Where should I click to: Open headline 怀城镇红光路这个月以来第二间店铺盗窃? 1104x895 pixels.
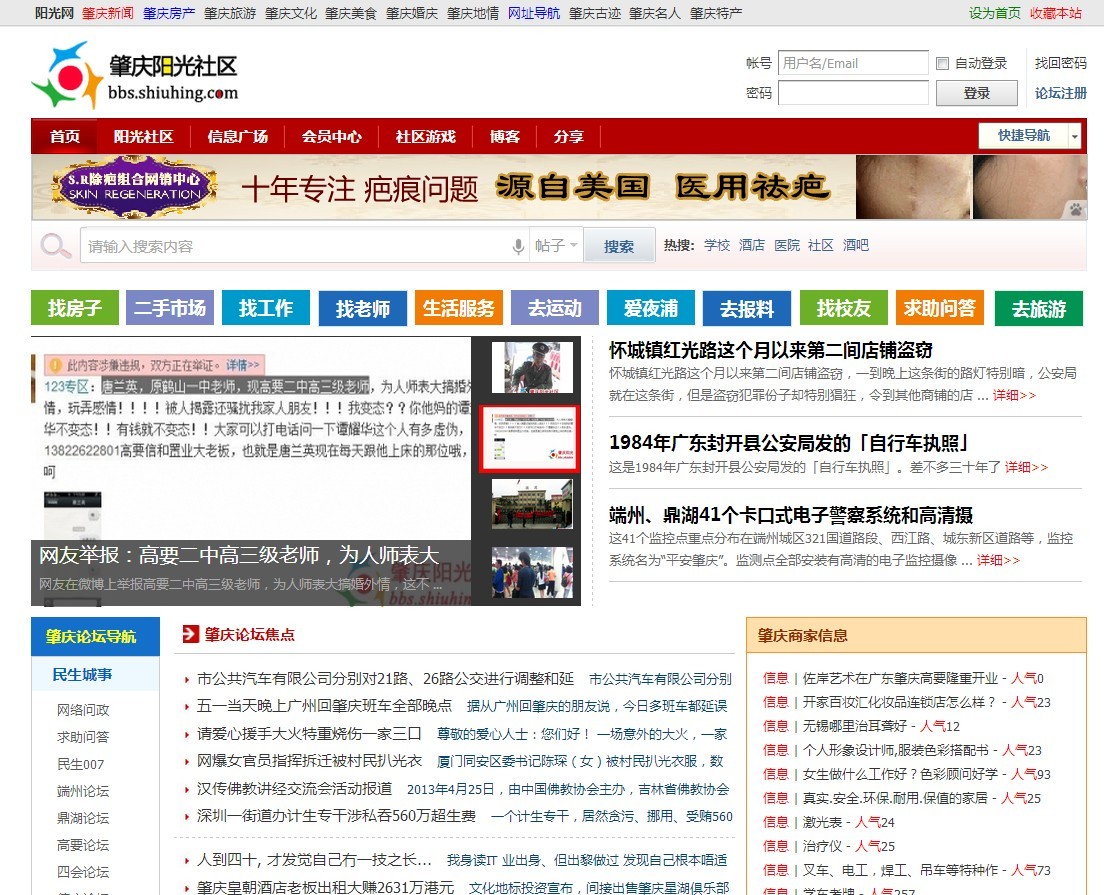pos(770,350)
